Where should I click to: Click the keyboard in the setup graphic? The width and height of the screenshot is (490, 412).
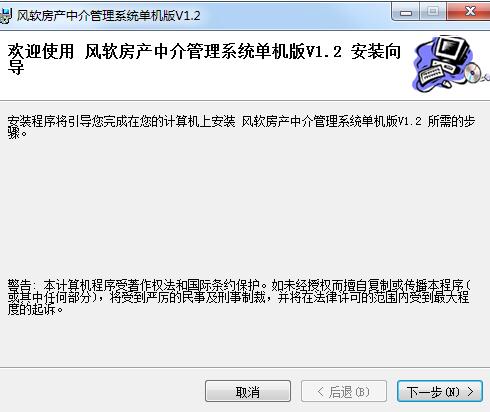pos(432,73)
